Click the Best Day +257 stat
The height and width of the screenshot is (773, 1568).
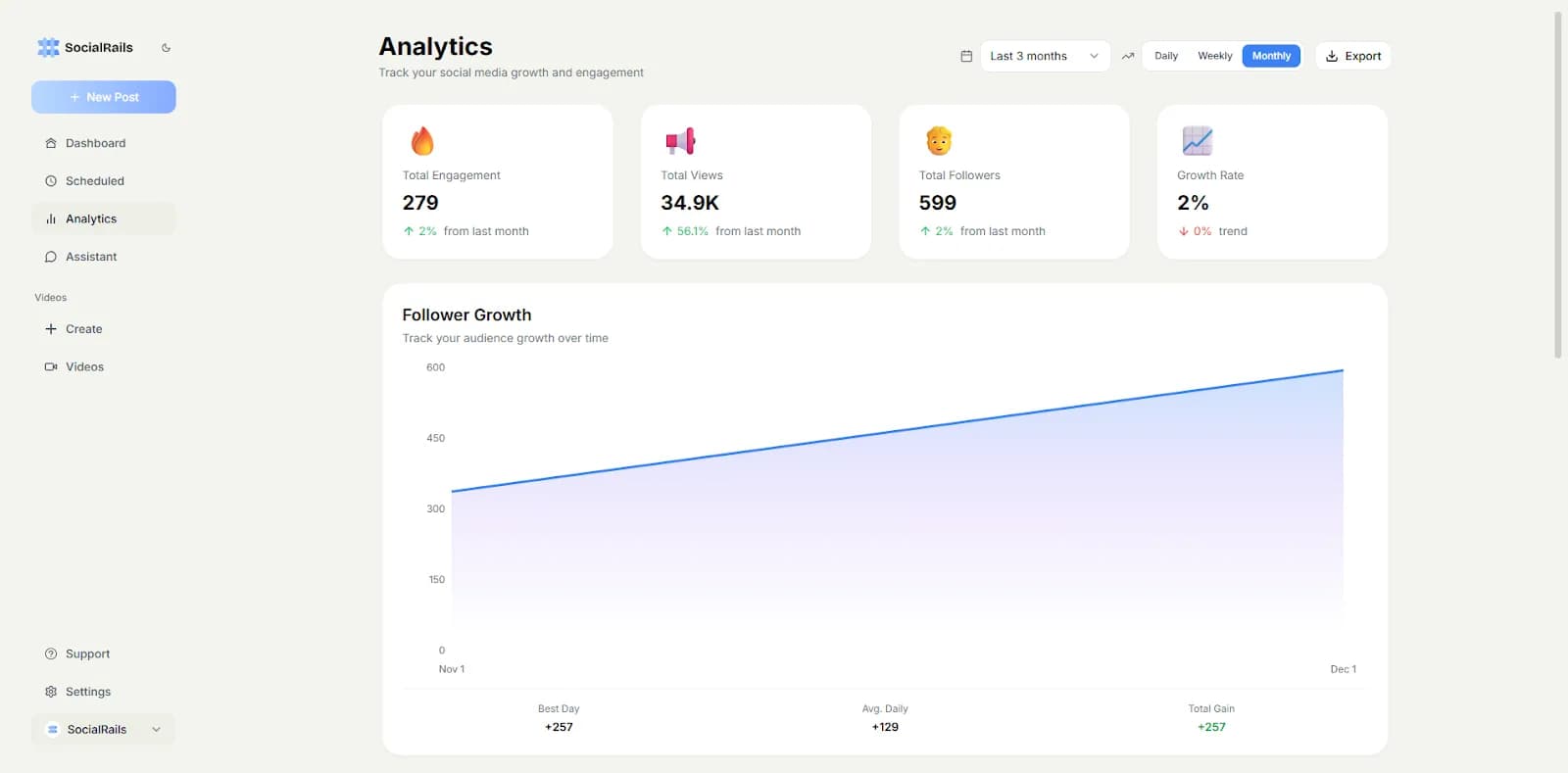559,718
